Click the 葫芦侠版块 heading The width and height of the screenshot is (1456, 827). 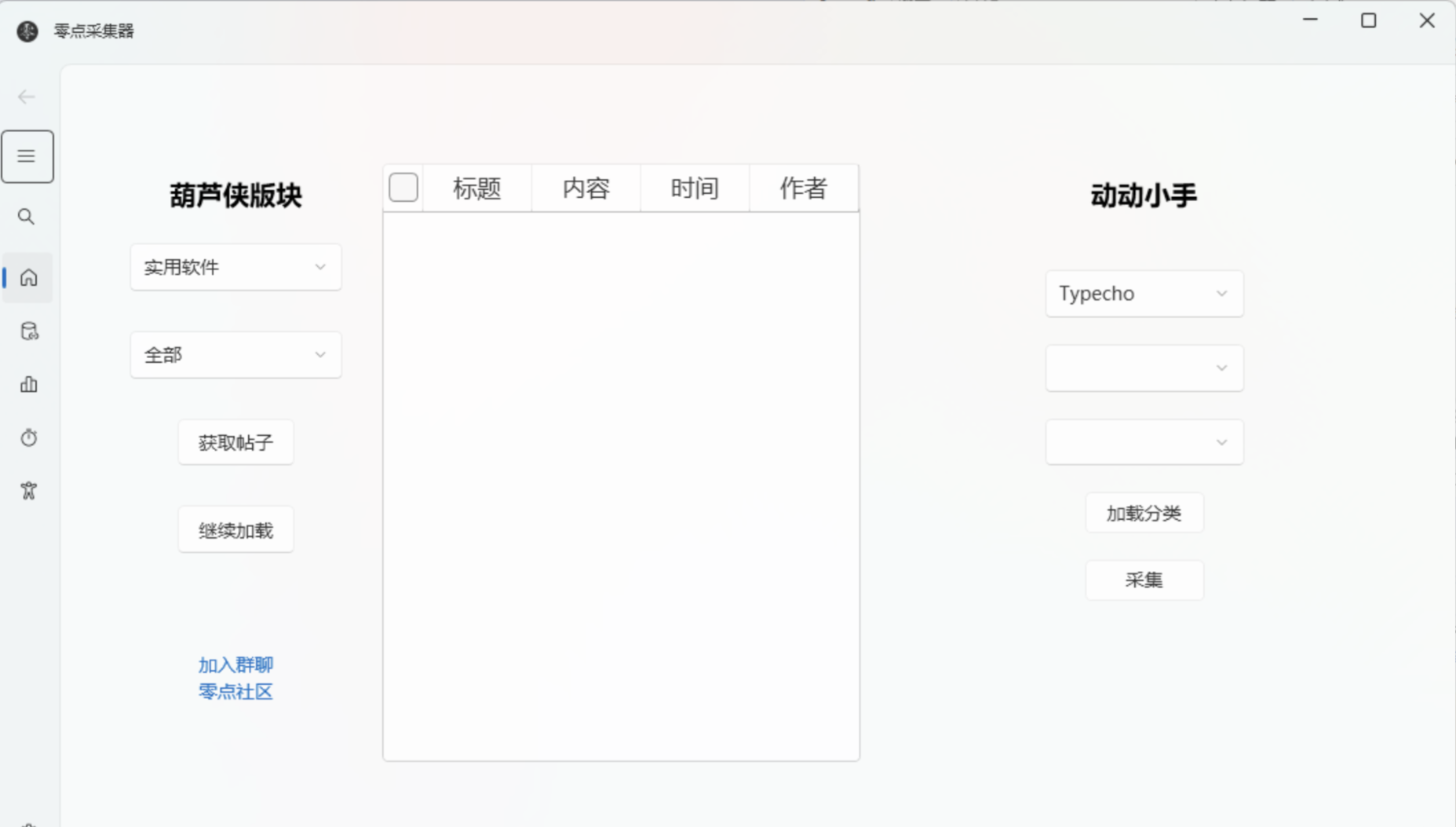click(x=235, y=196)
